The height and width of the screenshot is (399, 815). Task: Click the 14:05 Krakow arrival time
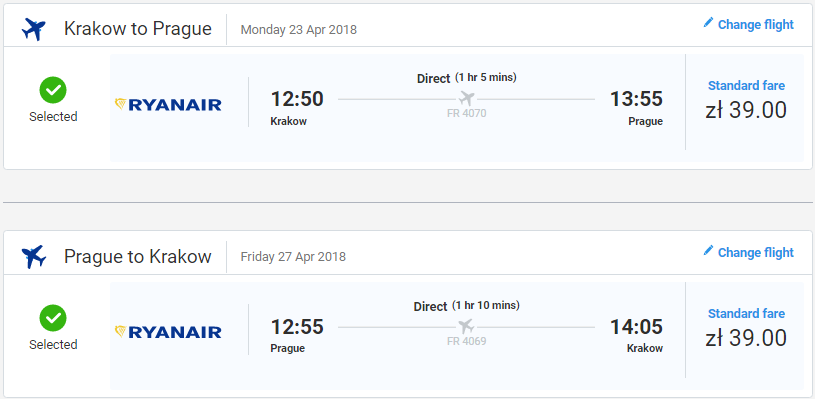click(636, 327)
